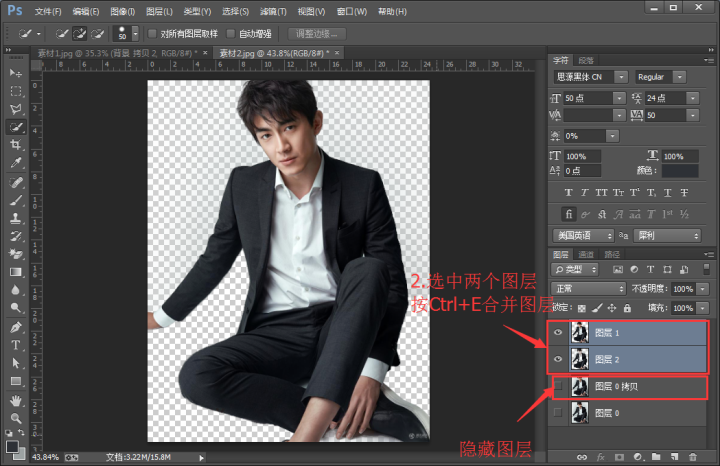Hide 图层 1 using its eye icon
This screenshot has width=720, height=466.
[558, 333]
